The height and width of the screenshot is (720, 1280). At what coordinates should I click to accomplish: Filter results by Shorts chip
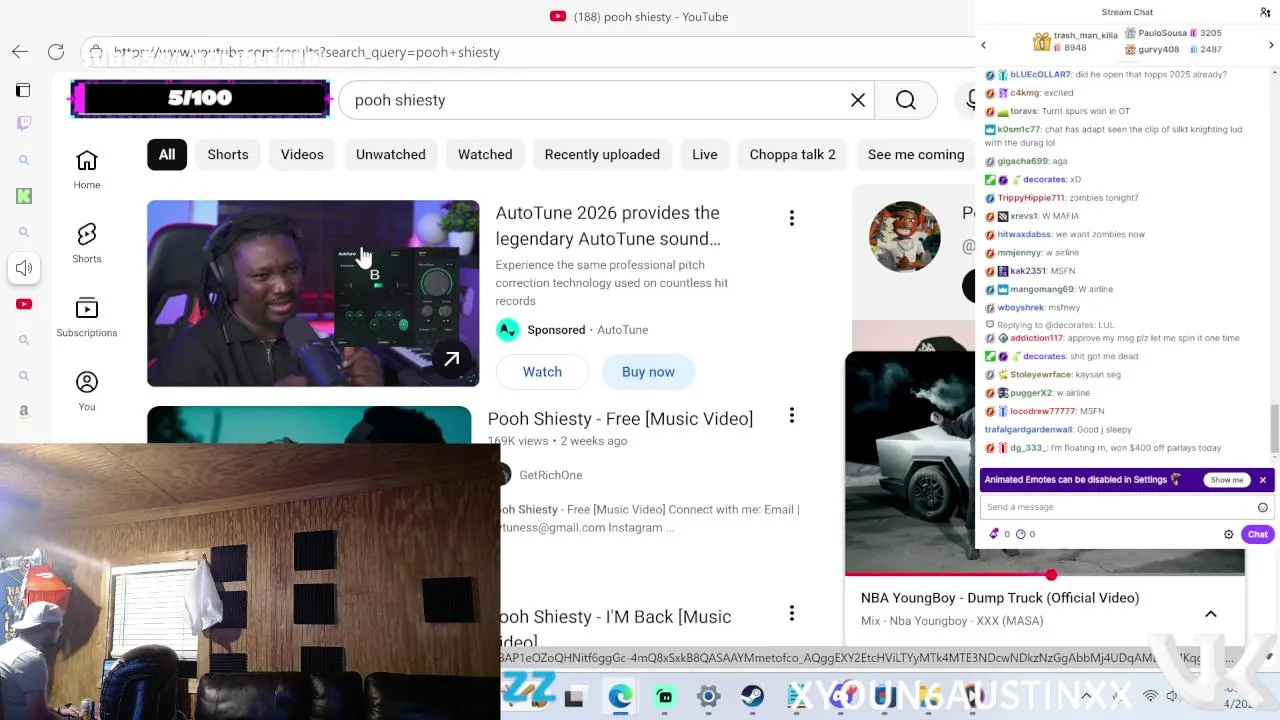click(x=228, y=154)
